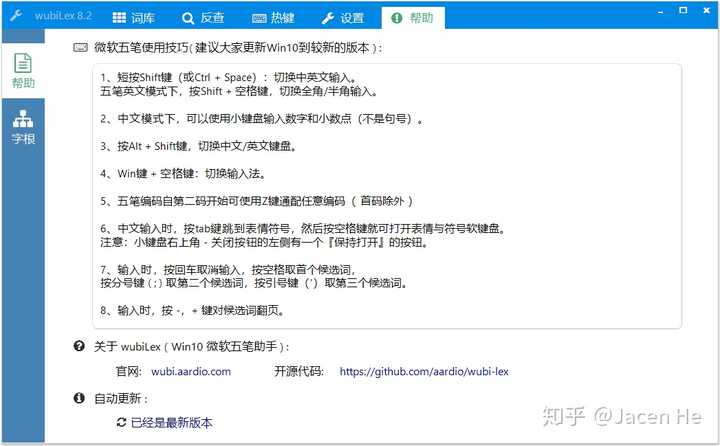Switch to the 反查 tab
Viewport: 720px width, 446px height.
(203, 18)
